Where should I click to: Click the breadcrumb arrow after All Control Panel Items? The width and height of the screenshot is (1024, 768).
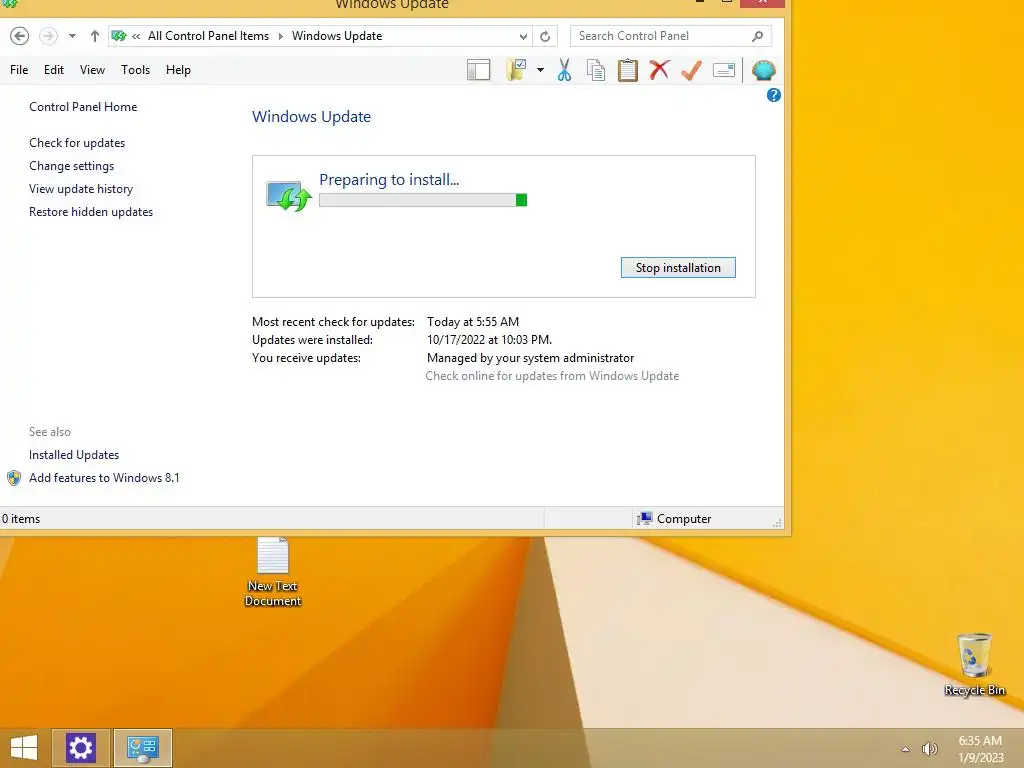(281, 37)
